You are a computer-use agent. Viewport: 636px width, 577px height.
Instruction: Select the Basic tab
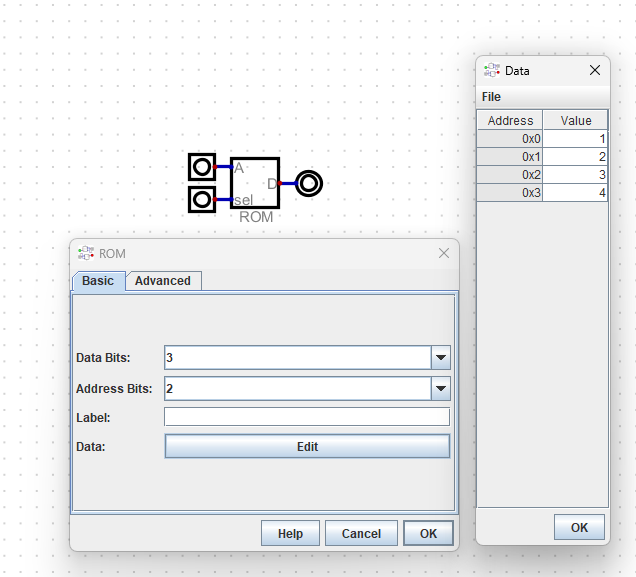[98, 281]
